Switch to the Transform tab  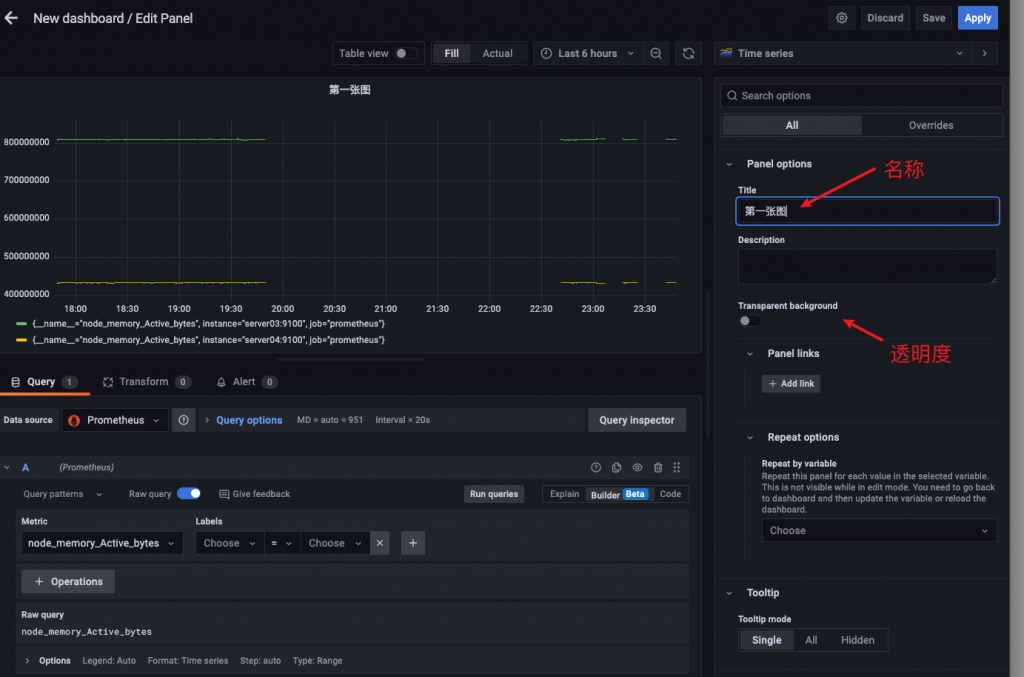[x=147, y=383]
